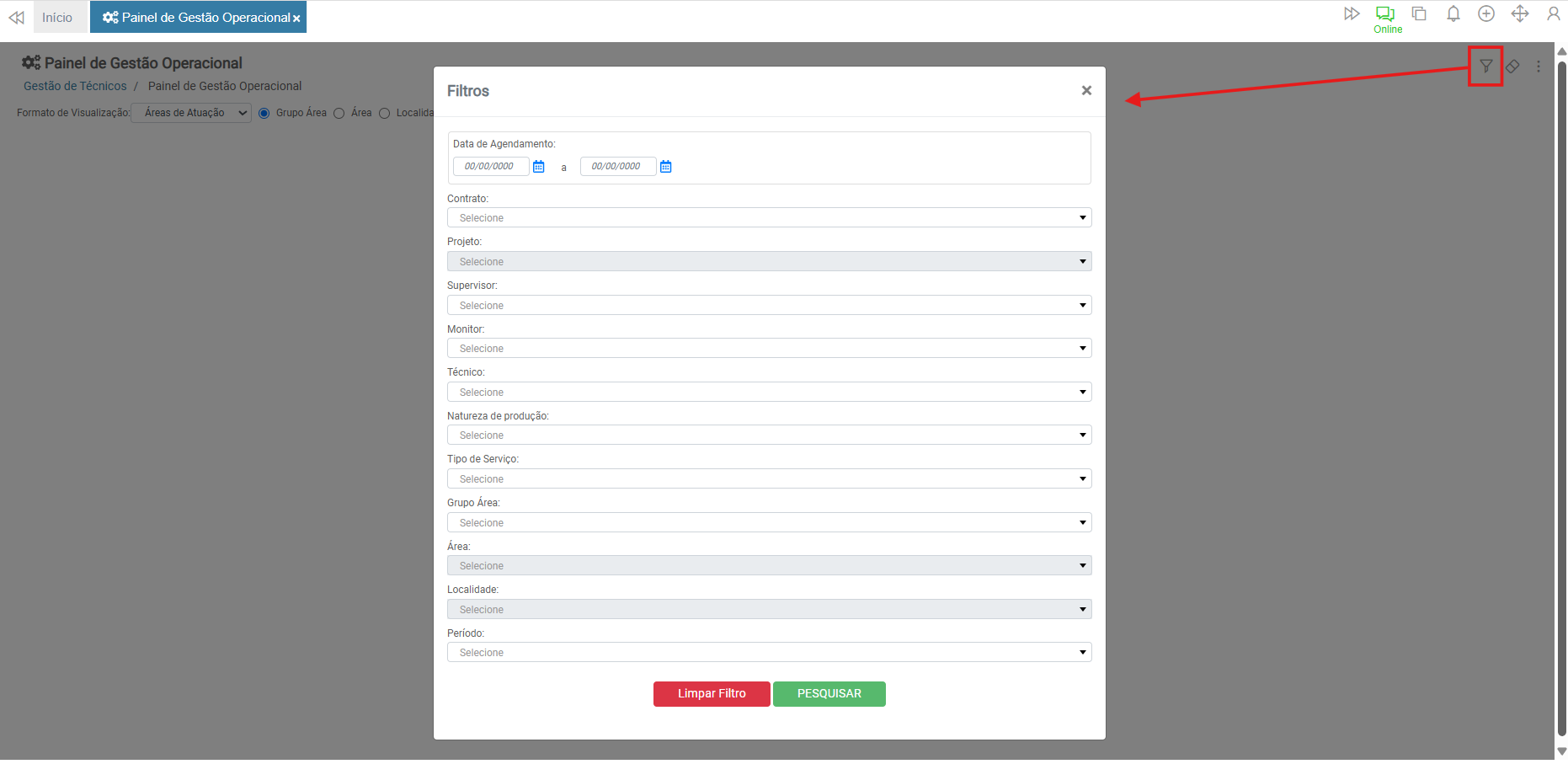Select the Área radio option

tap(339, 114)
